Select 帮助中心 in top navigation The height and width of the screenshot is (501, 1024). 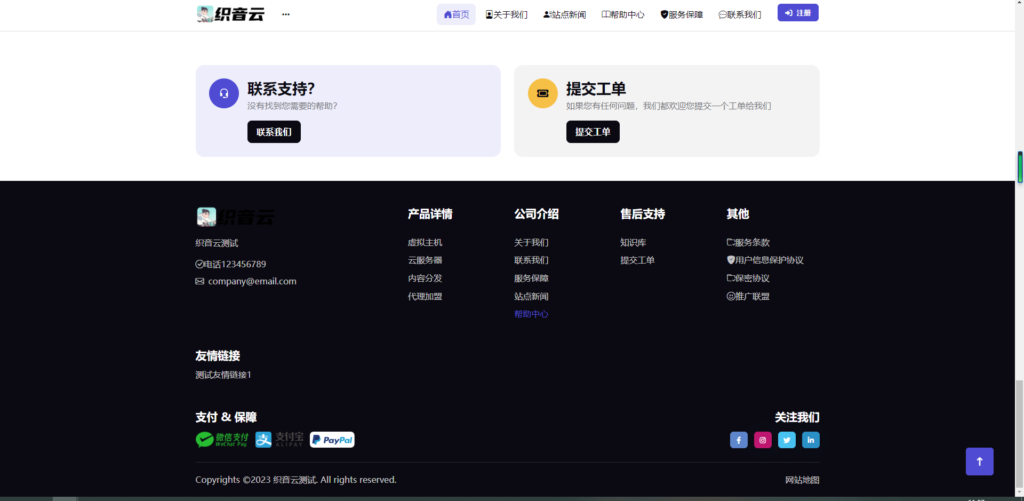623,15
